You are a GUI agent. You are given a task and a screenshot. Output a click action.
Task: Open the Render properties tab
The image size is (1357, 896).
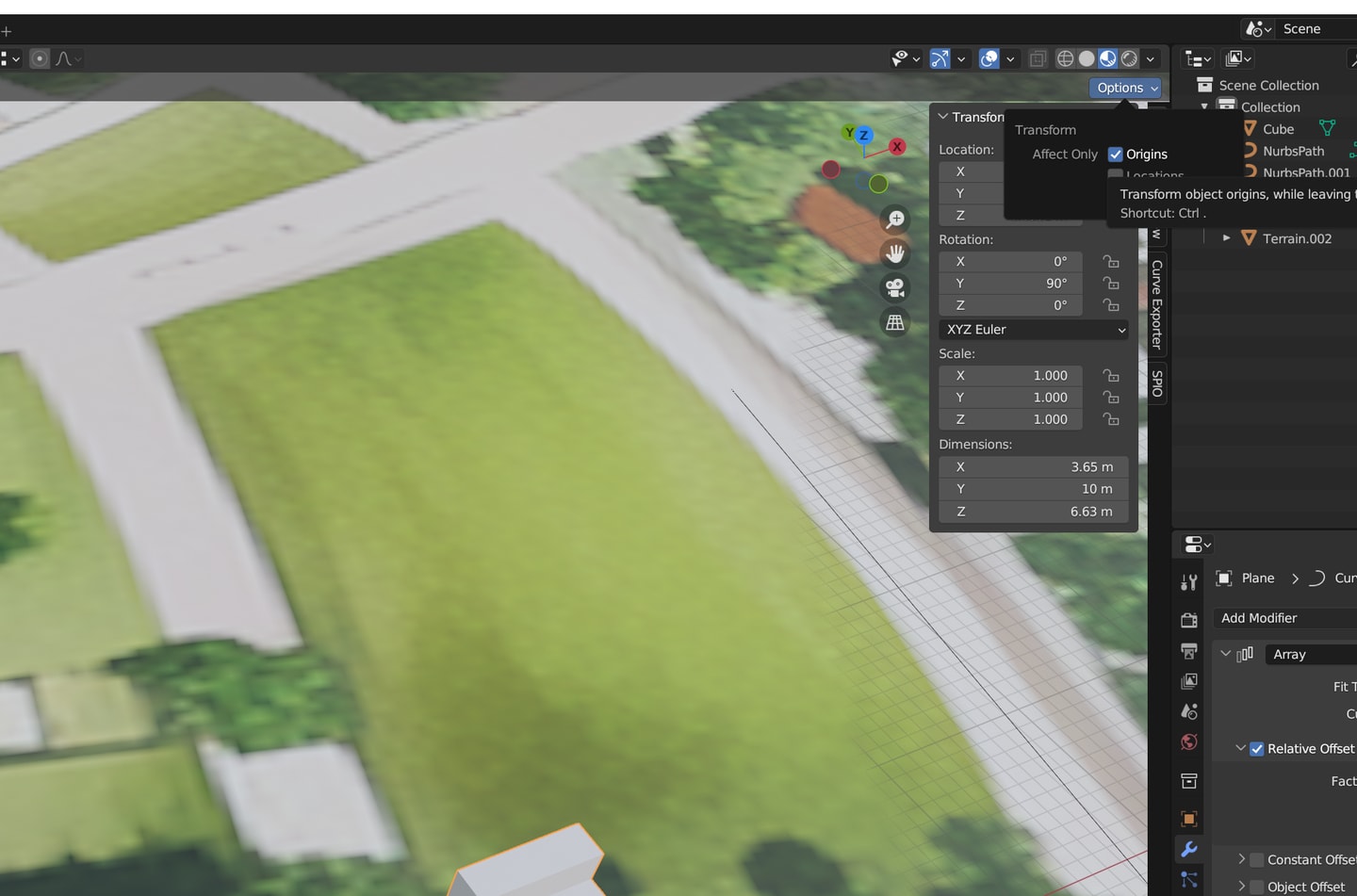click(1189, 620)
